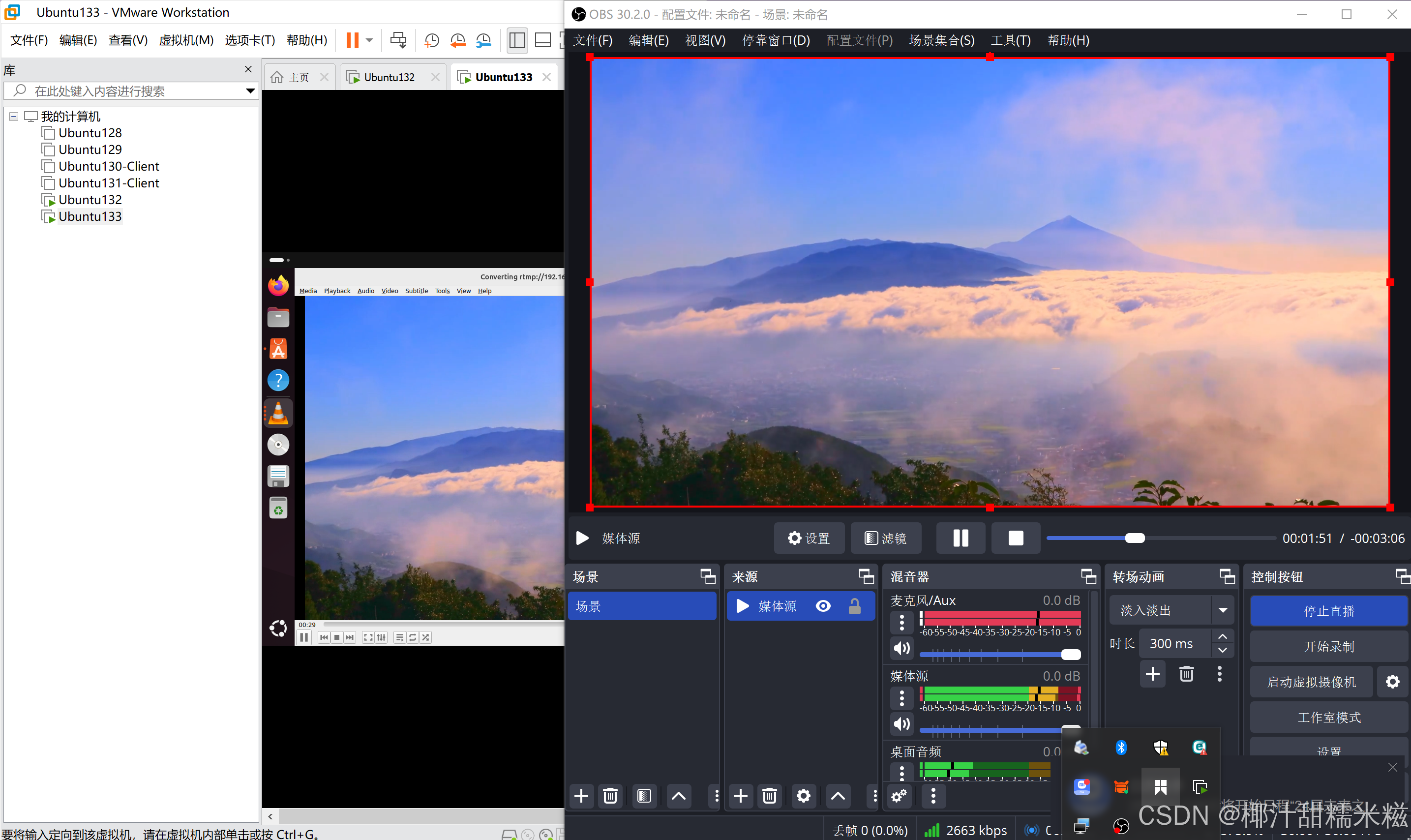This screenshot has height=840, width=1411.
Task: Open source properties gear in 来源 panel
Action: 803,796
